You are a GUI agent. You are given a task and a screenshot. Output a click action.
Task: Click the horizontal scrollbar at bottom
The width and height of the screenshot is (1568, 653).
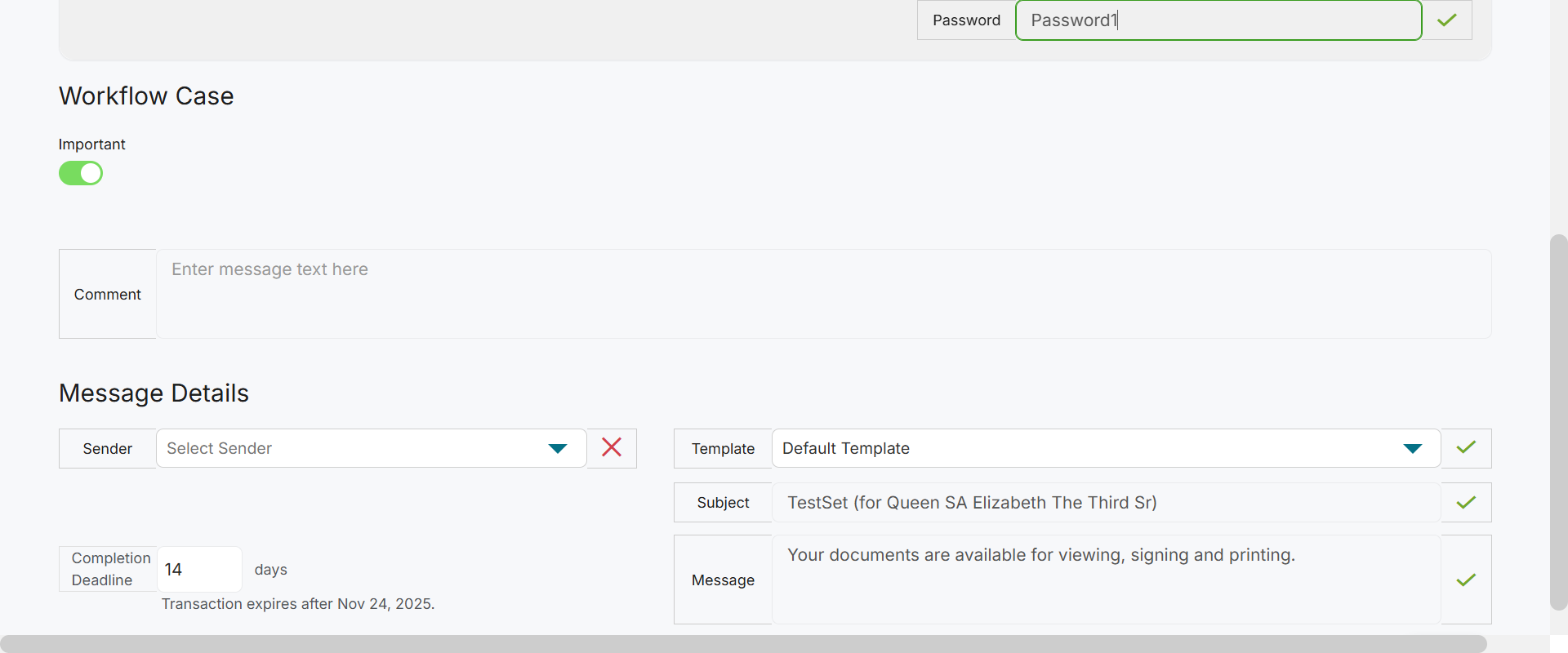tap(743, 644)
